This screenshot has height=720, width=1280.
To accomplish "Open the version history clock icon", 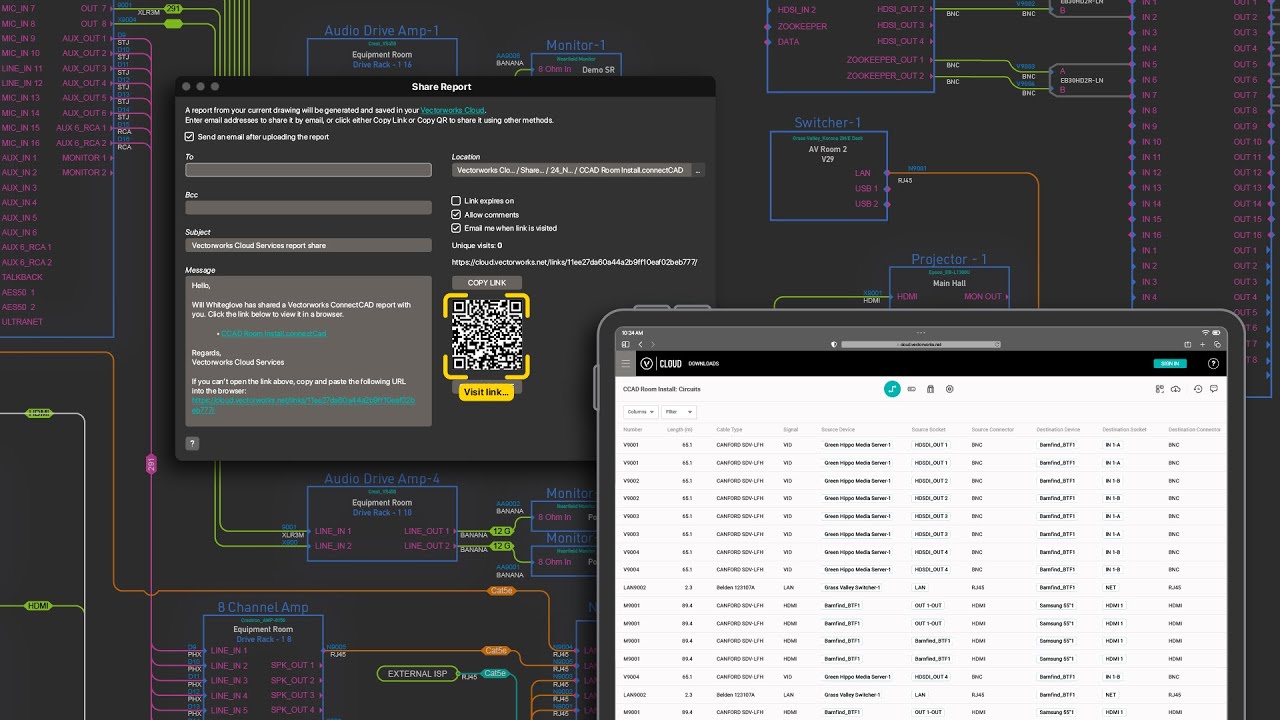I will [x=1198, y=389].
